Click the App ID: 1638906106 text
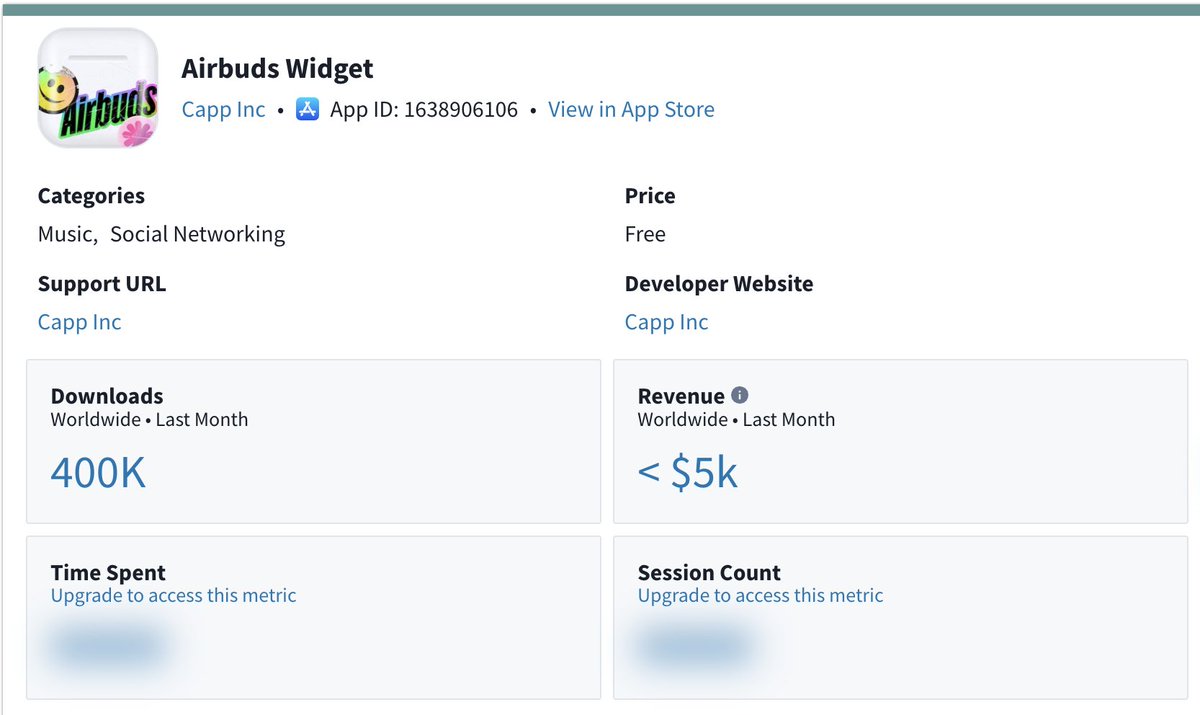This screenshot has width=1200, height=715. (424, 109)
